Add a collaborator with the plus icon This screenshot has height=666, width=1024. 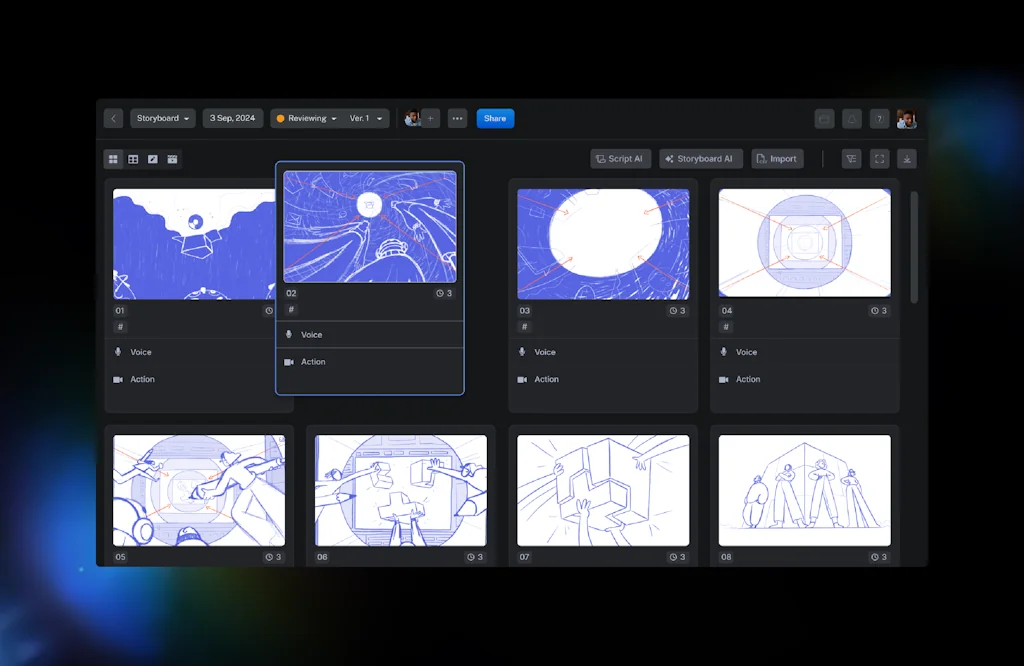click(x=431, y=118)
